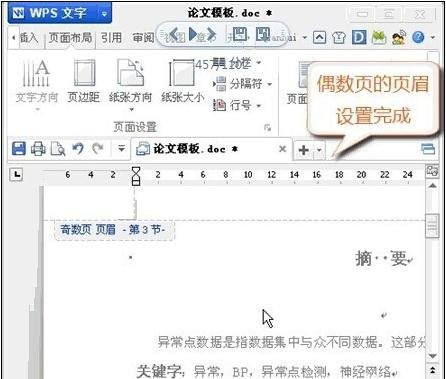Open the skin shirt icon
The width and height of the screenshot is (446, 379).
click(x=339, y=38)
